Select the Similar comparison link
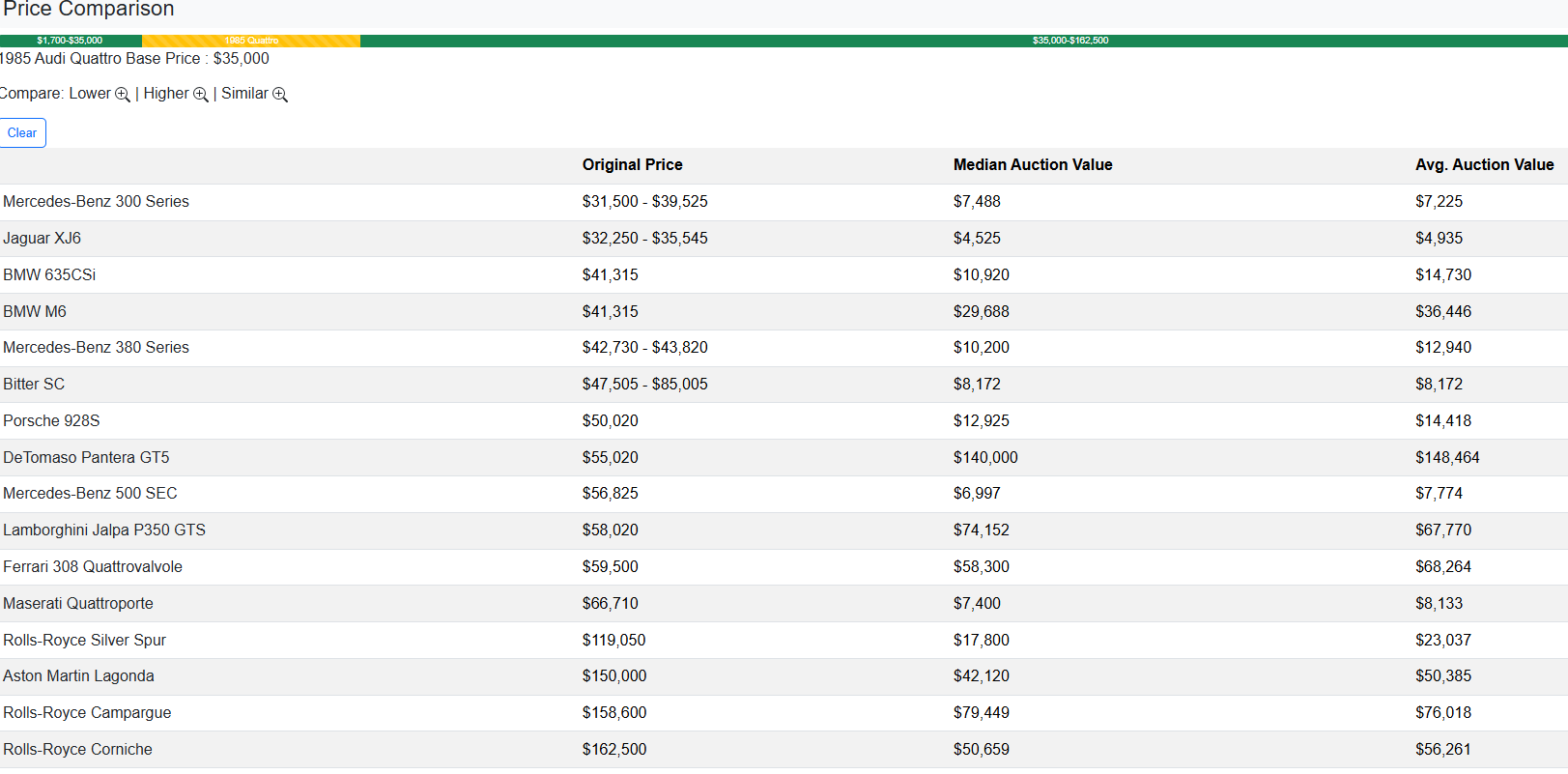Image resolution: width=1568 pixels, height=774 pixels. click(244, 94)
